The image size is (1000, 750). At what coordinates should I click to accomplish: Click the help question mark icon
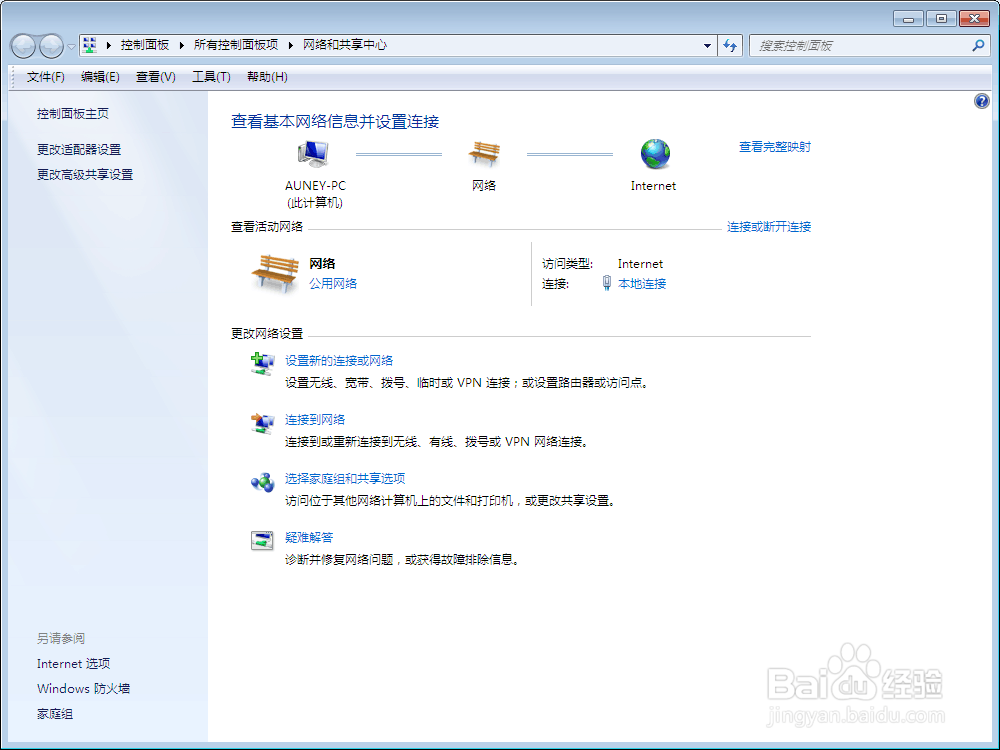point(981,100)
